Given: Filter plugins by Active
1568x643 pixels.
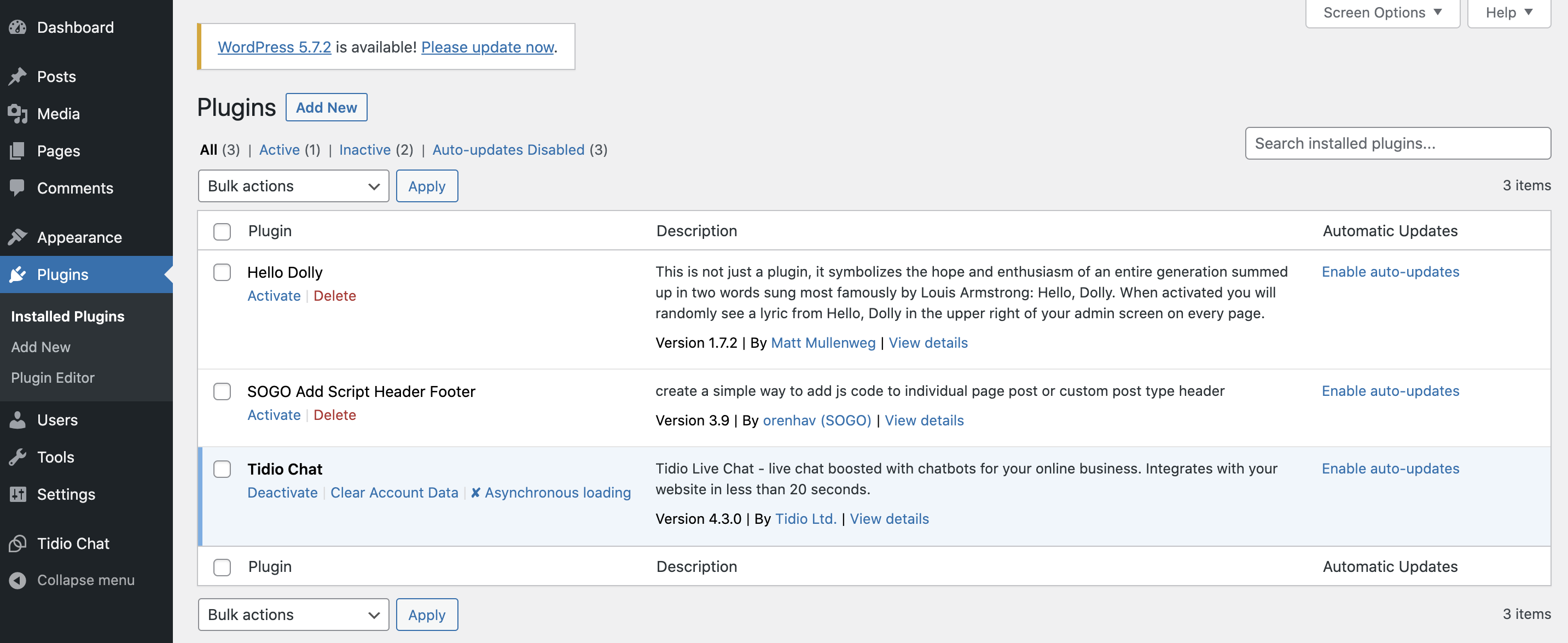Looking at the screenshot, I should point(280,150).
